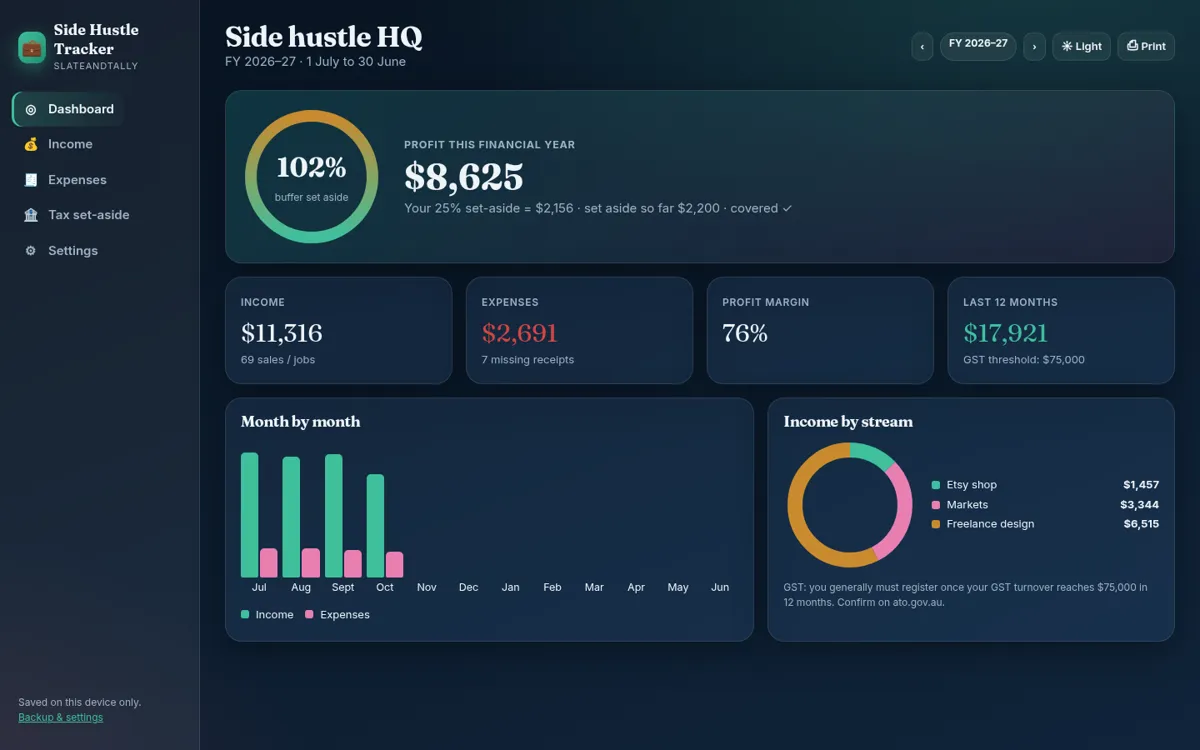Screen dimensions: 1200x750
Task: Click the '7 missing receipts' text
Action: (x=528, y=360)
